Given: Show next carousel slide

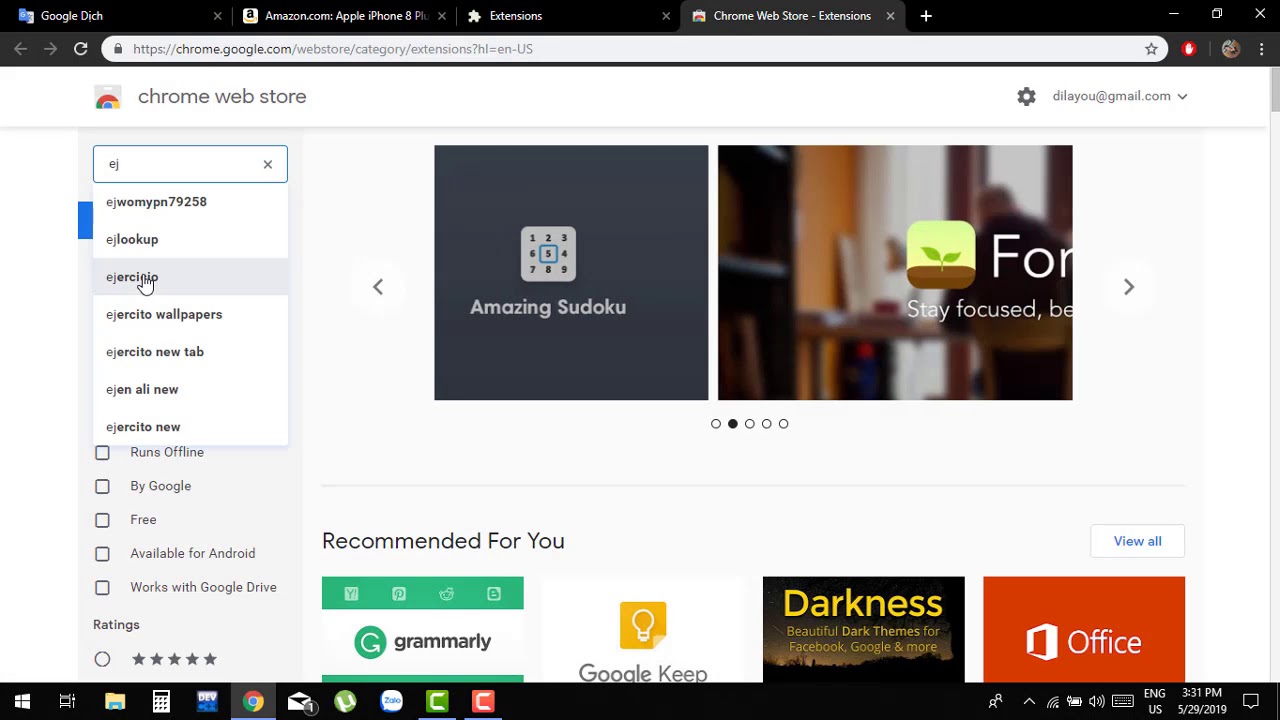Looking at the screenshot, I should (x=1129, y=287).
